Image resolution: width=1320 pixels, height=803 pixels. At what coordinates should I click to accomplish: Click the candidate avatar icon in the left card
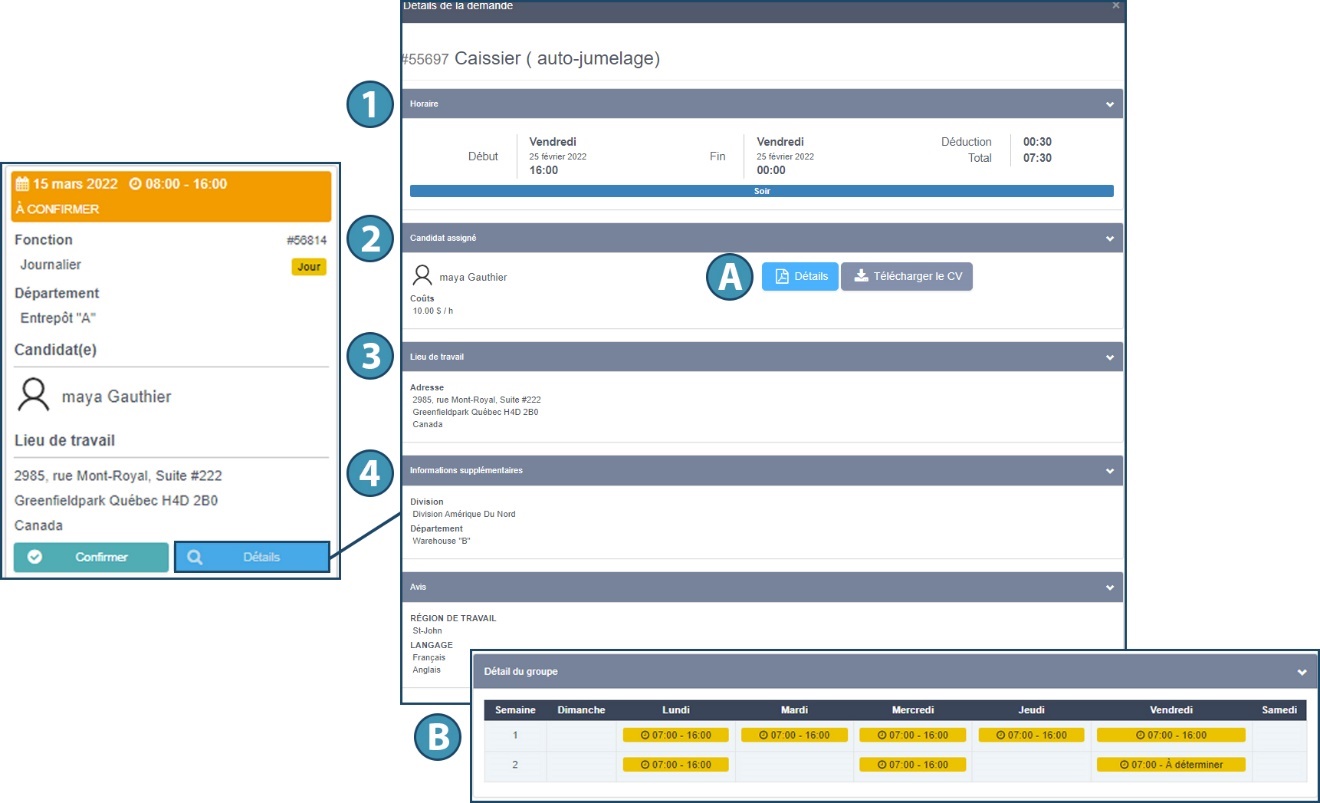point(34,396)
